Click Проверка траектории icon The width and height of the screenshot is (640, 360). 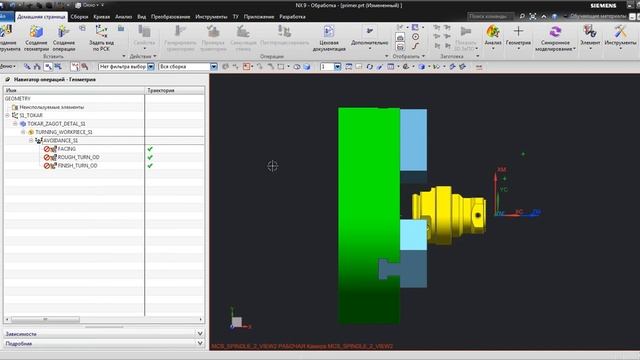tap(213, 32)
